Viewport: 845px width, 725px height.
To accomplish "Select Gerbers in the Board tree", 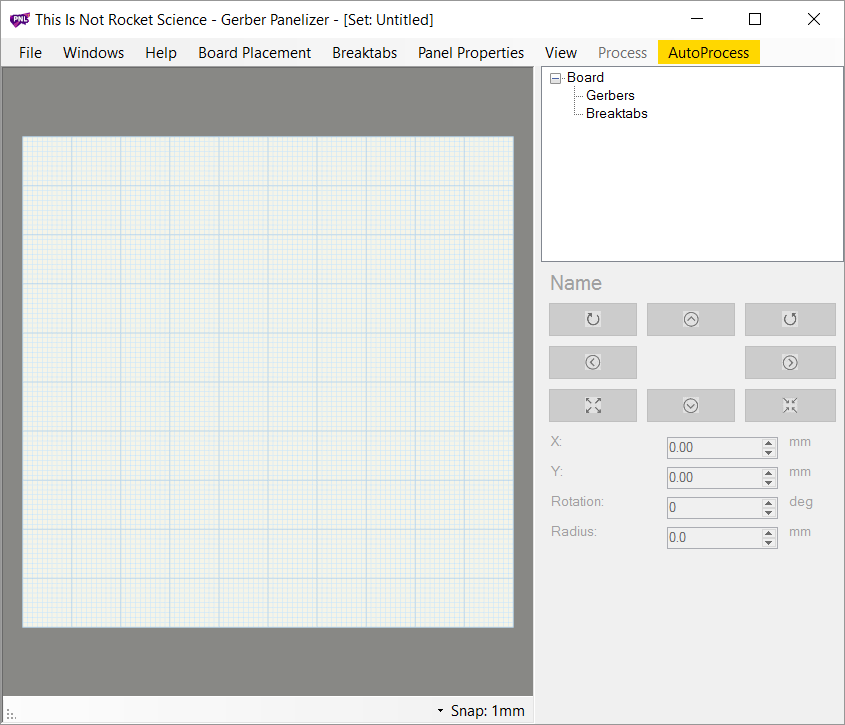I will click(x=610, y=96).
